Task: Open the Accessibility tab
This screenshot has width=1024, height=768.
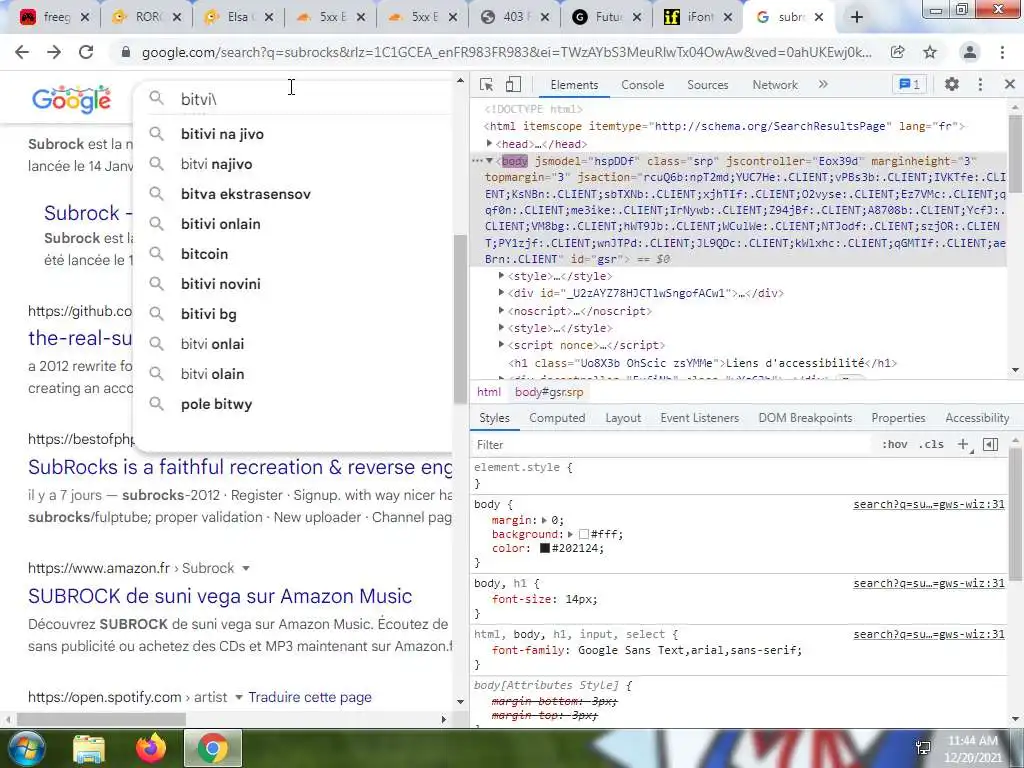Action: click(x=977, y=418)
